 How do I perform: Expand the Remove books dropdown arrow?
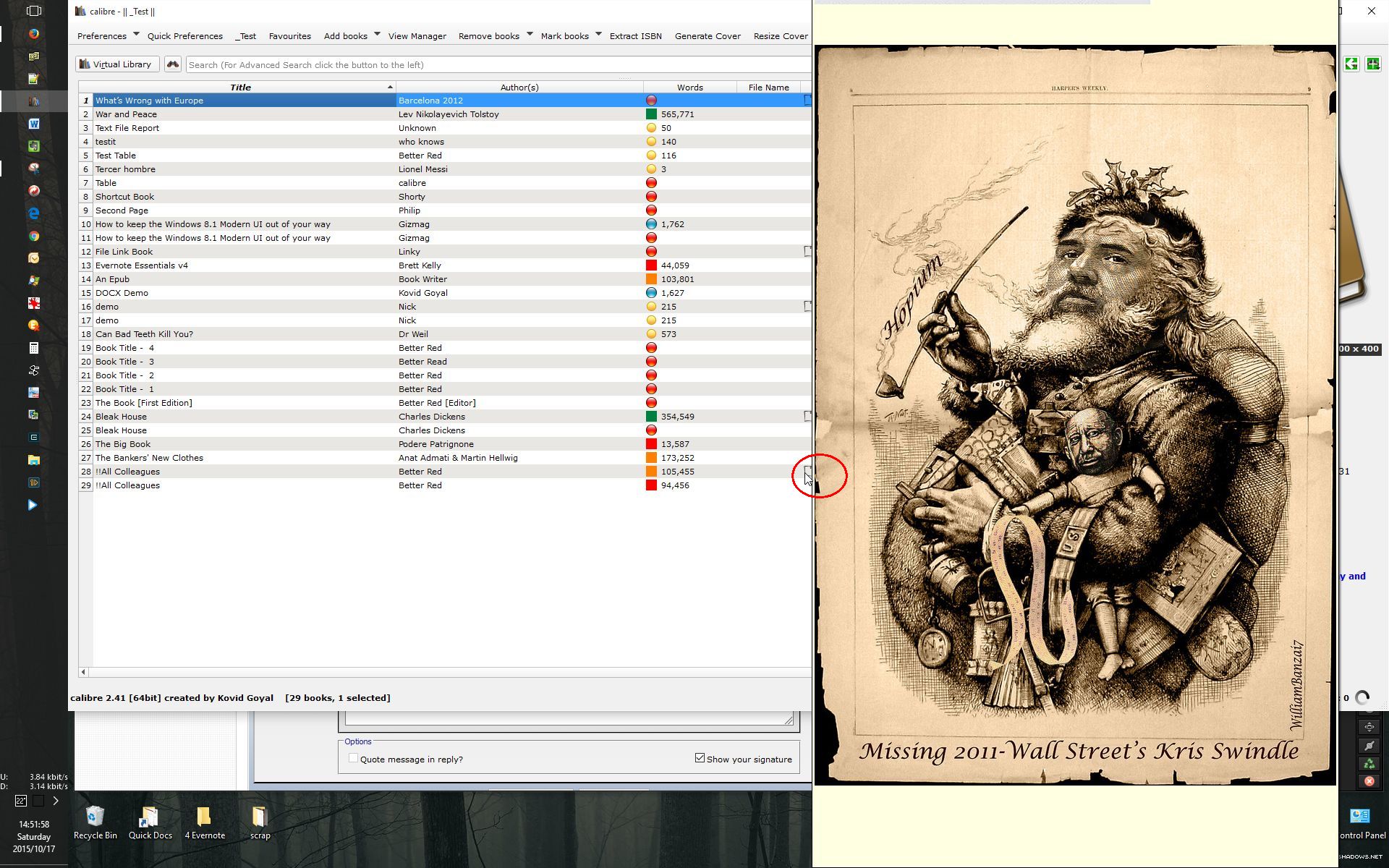pyautogui.click(x=530, y=34)
